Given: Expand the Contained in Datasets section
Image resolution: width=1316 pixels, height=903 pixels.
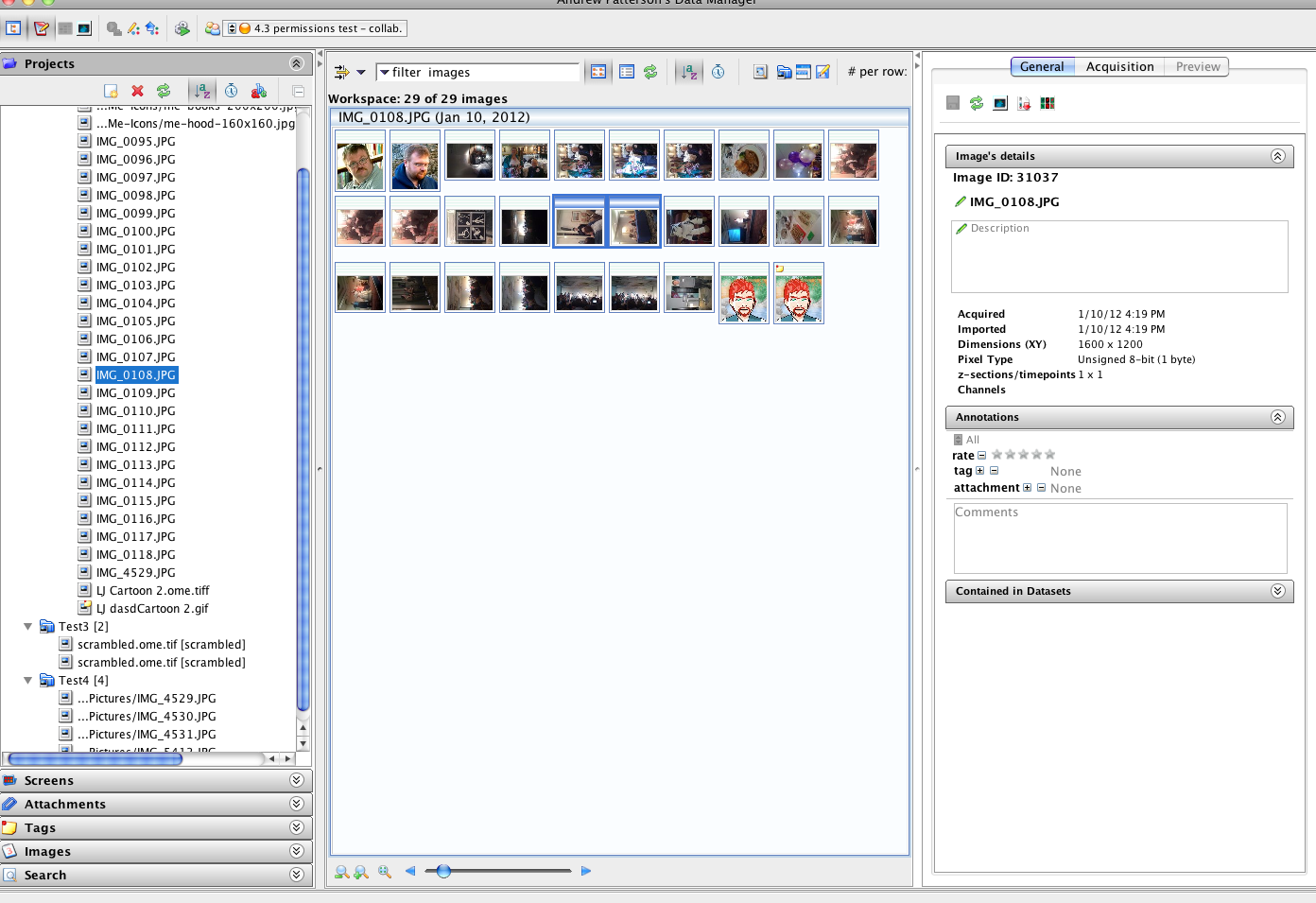Looking at the screenshot, I should [1277, 591].
